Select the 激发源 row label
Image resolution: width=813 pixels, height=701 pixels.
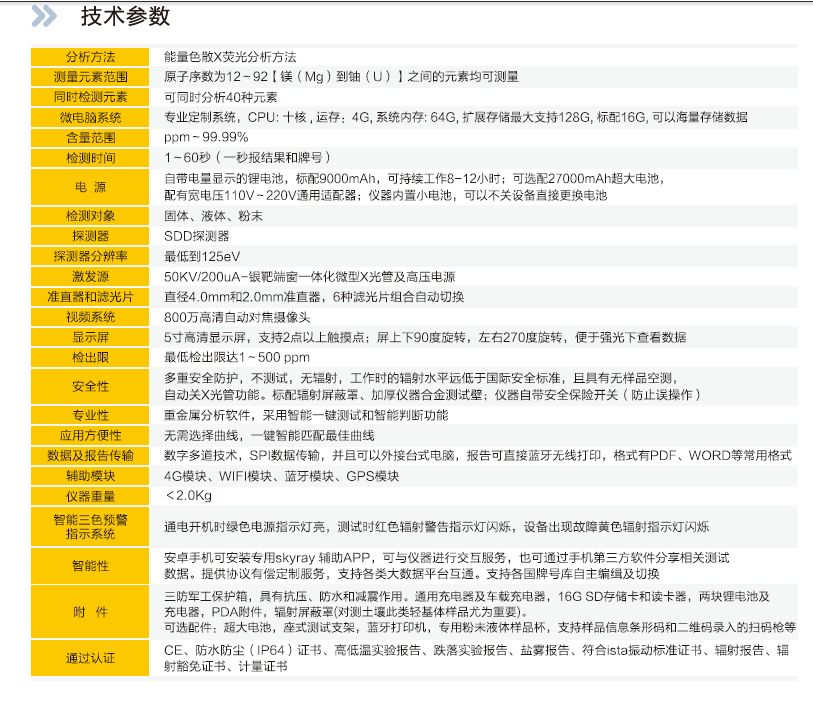click(91, 276)
